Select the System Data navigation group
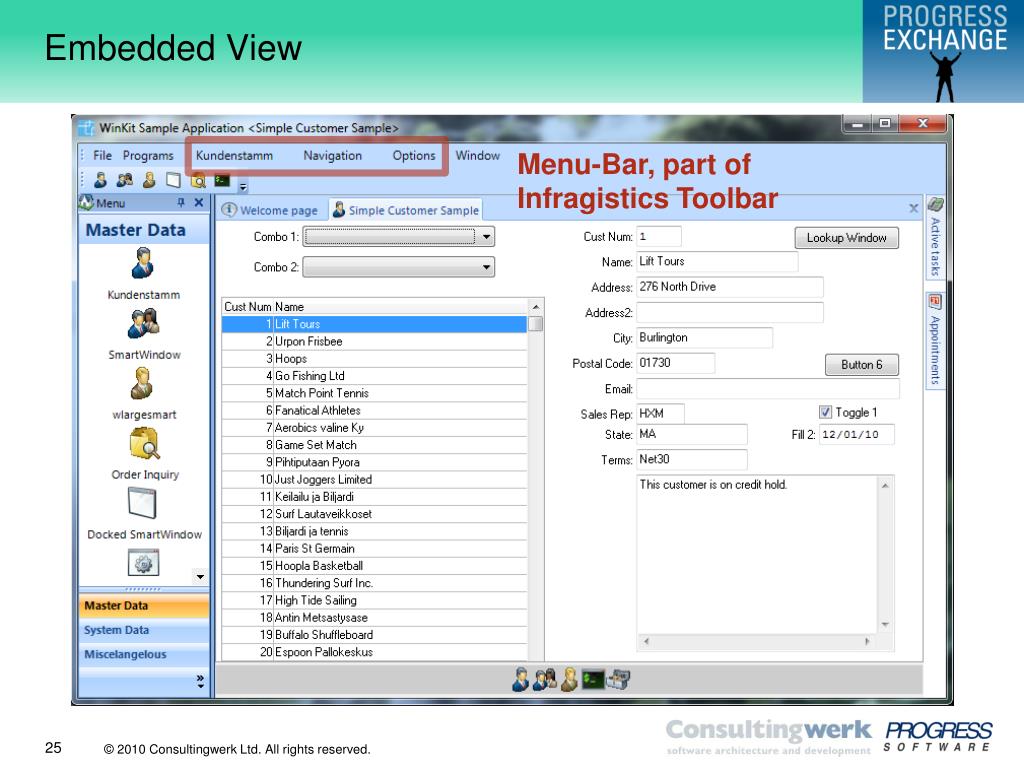The height and width of the screenshot is (768, 1024). (x=144, y=630)
